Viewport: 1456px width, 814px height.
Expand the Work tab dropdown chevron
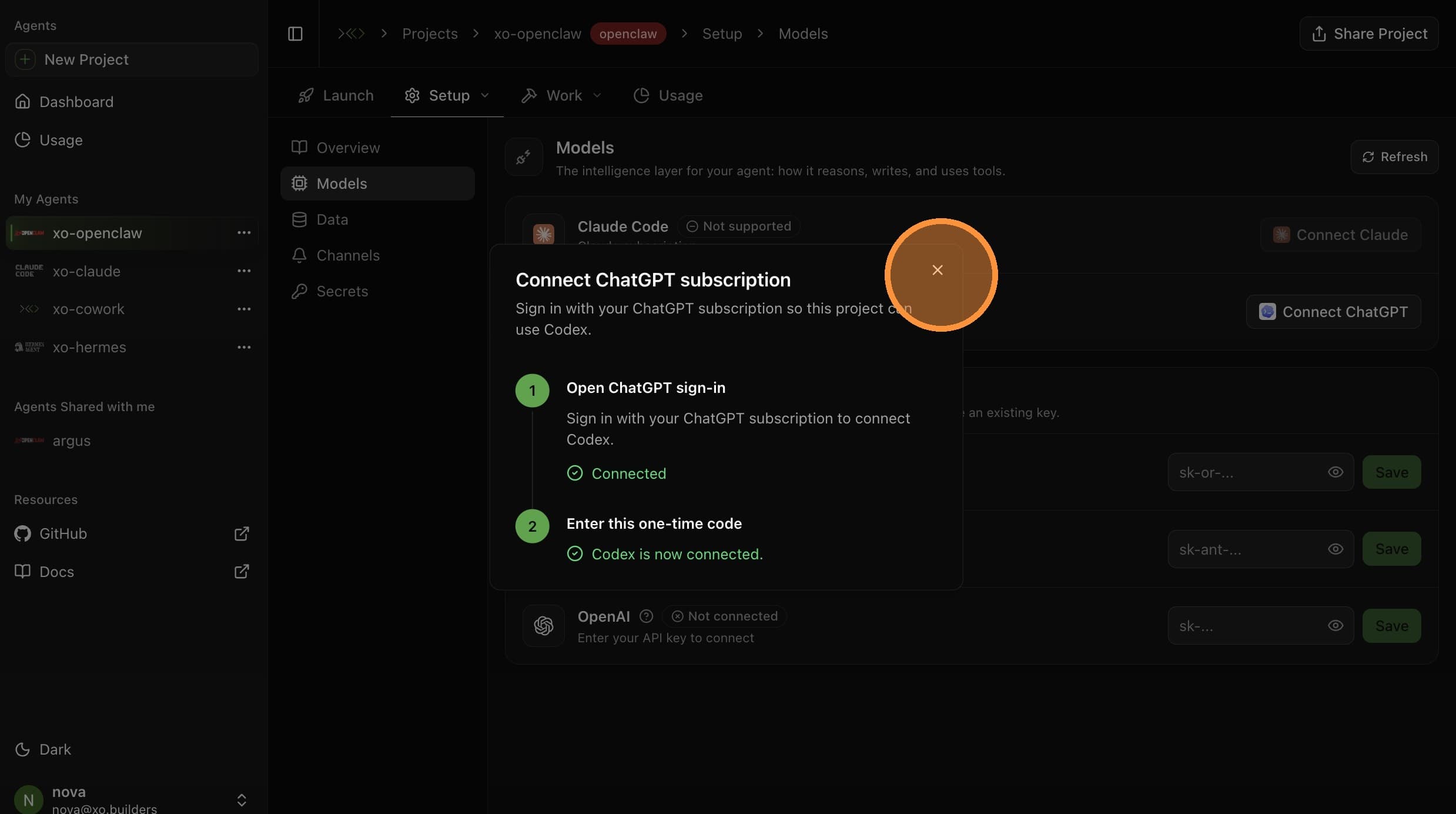(x=597, y=95)
